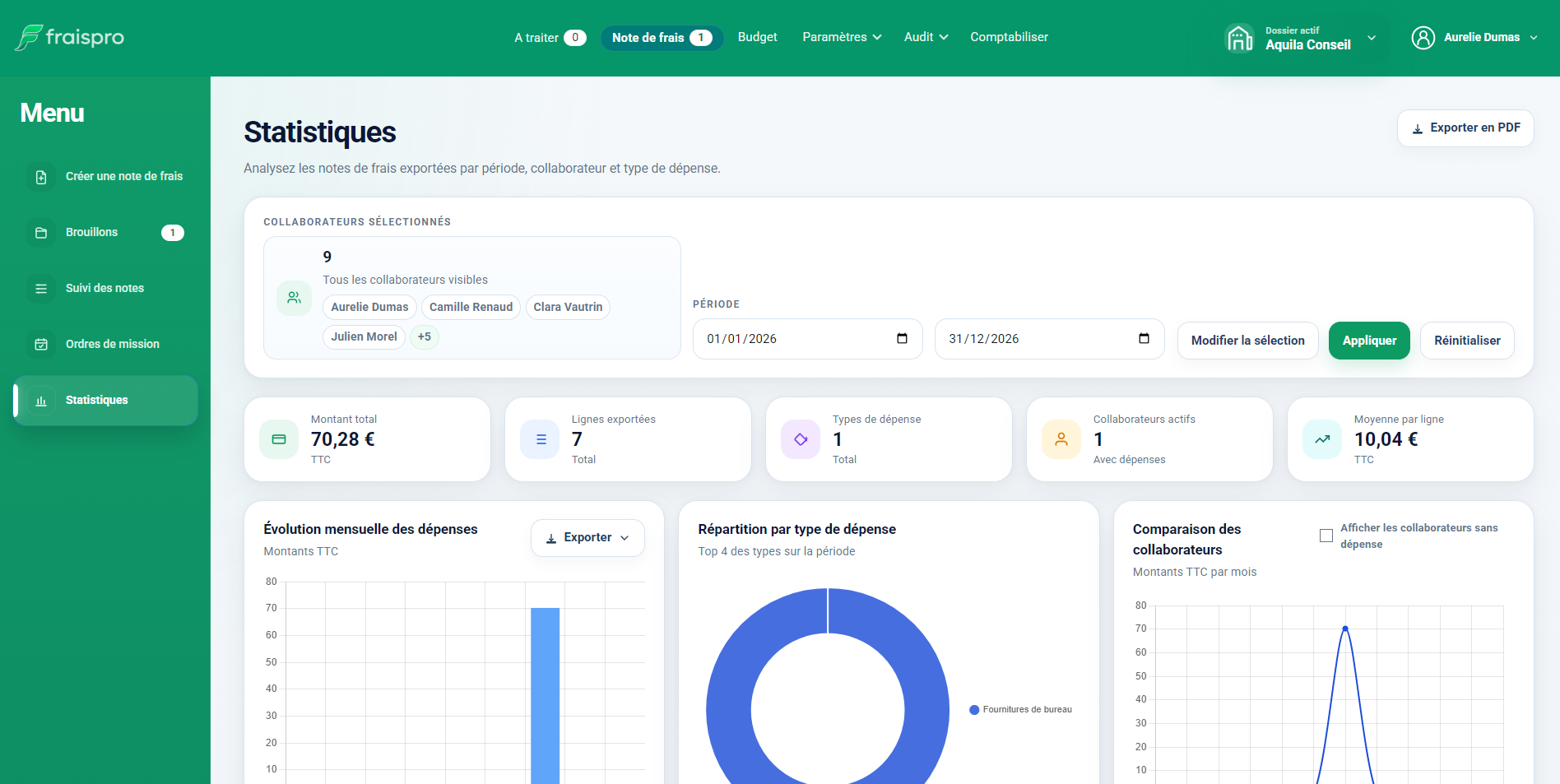Open the A traiter tab
This screenshot has width=1560, height=784.
click(550, 38)
